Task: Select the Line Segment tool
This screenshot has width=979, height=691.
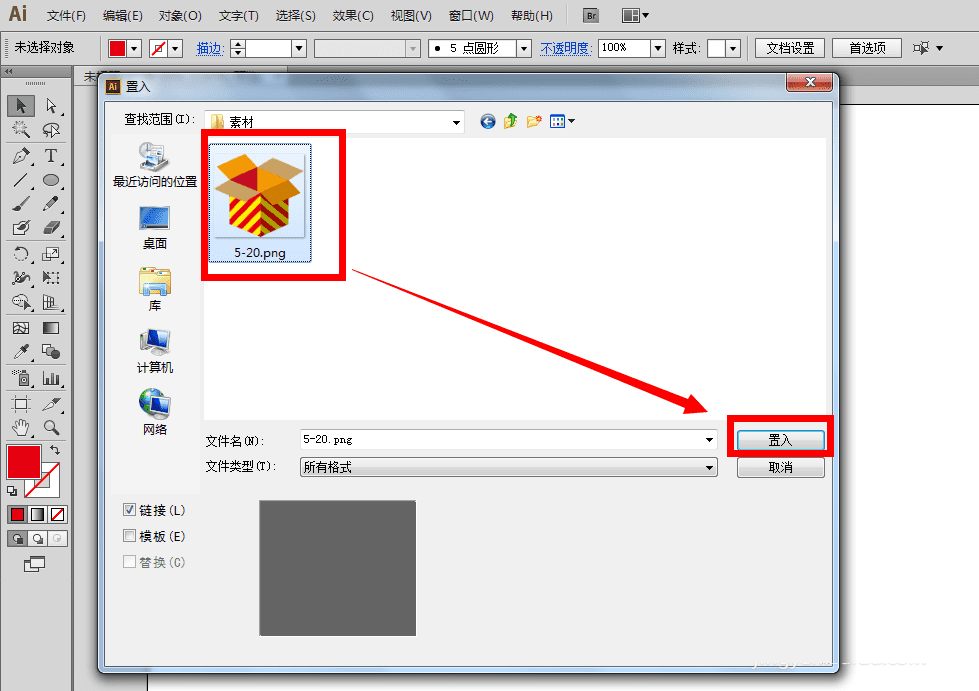Action: click(x=21, y=180)
